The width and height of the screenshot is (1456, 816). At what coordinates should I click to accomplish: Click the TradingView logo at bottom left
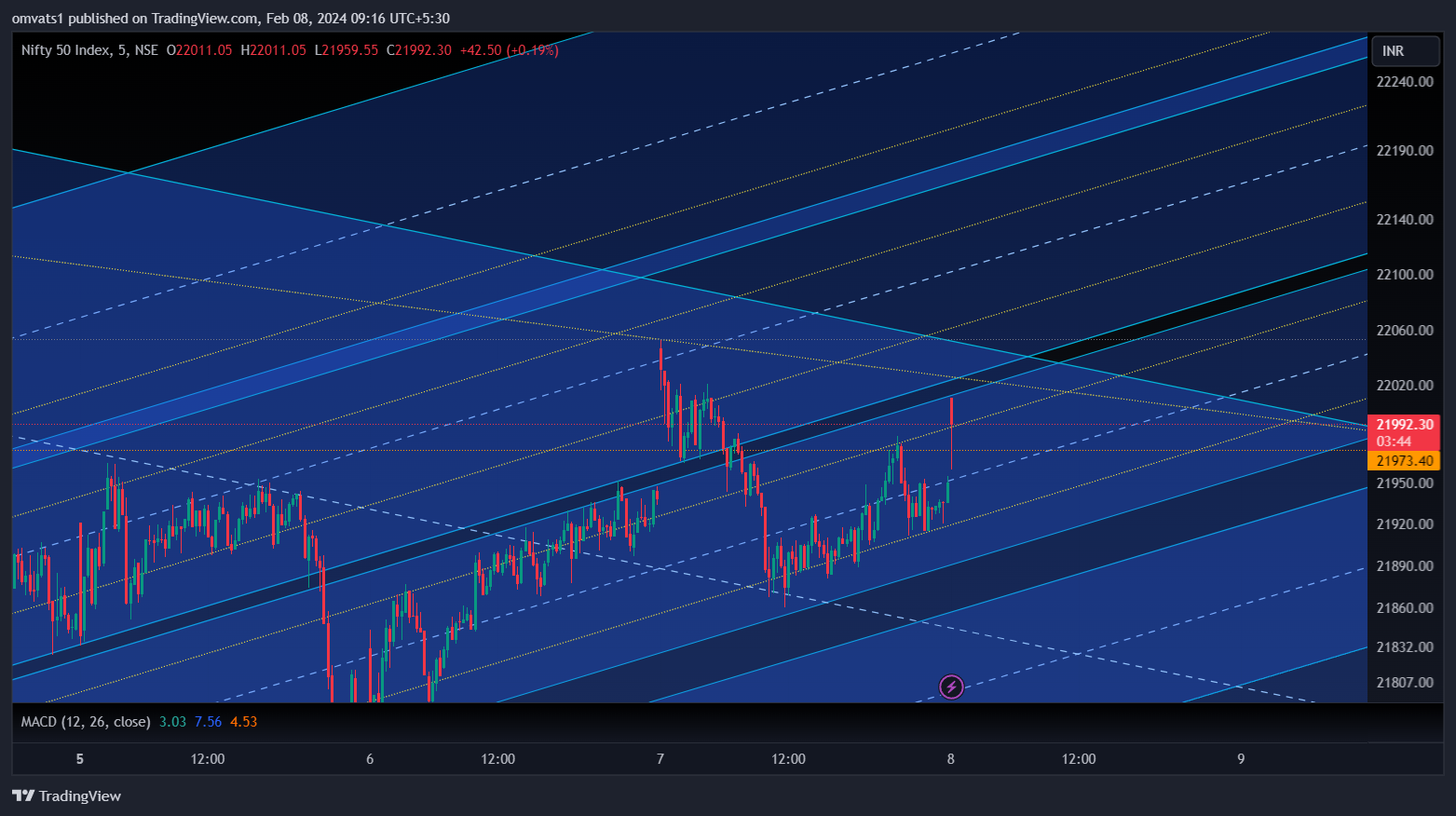66,796
